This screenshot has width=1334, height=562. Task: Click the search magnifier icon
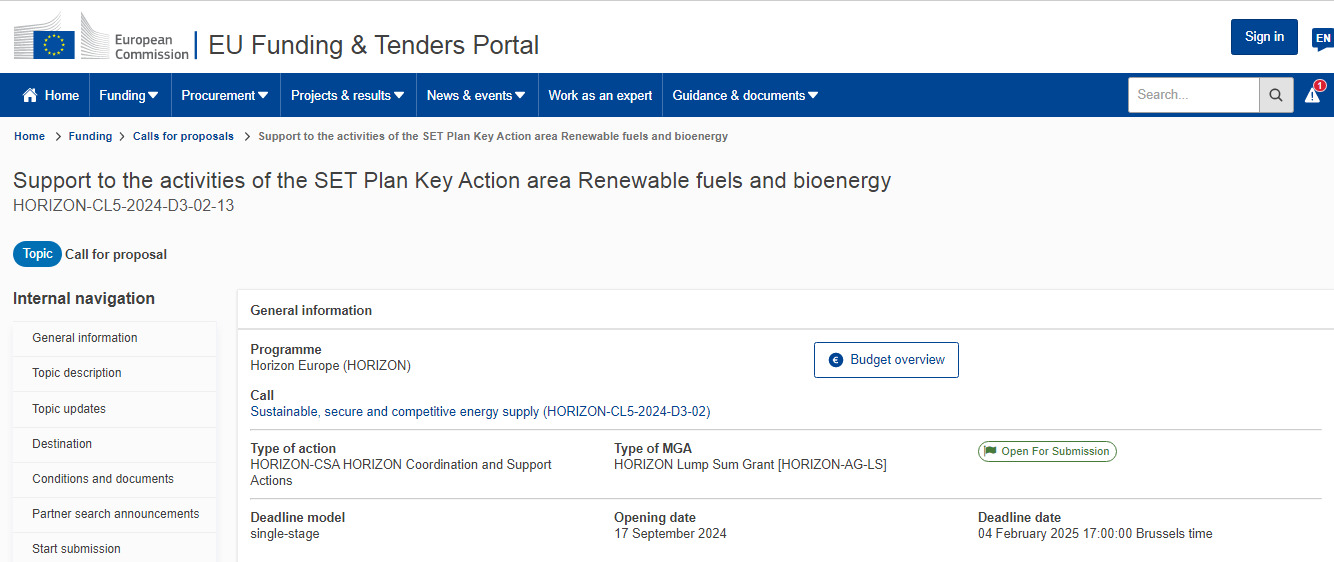(1275, 95)
